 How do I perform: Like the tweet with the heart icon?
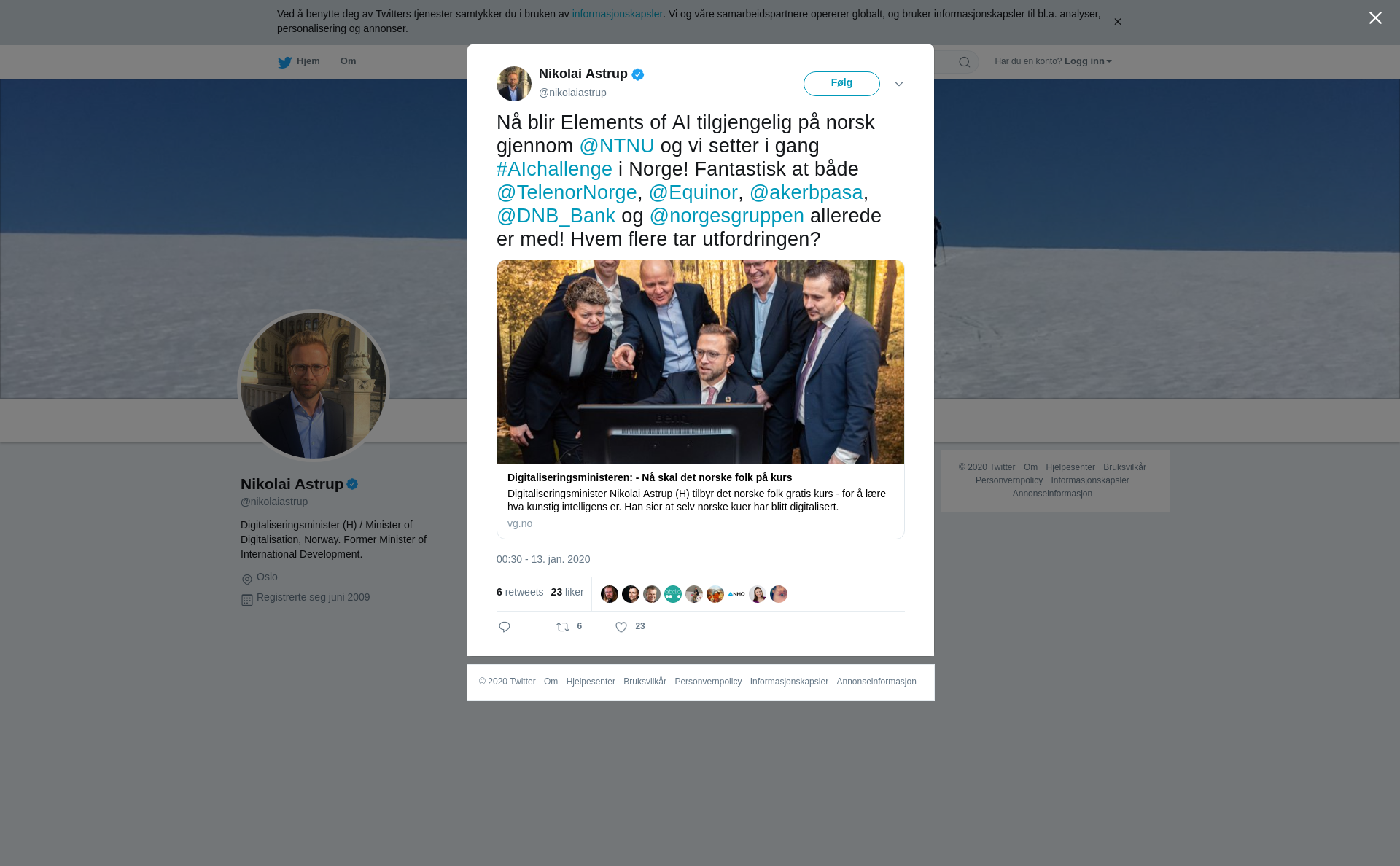tap(621, 627)
